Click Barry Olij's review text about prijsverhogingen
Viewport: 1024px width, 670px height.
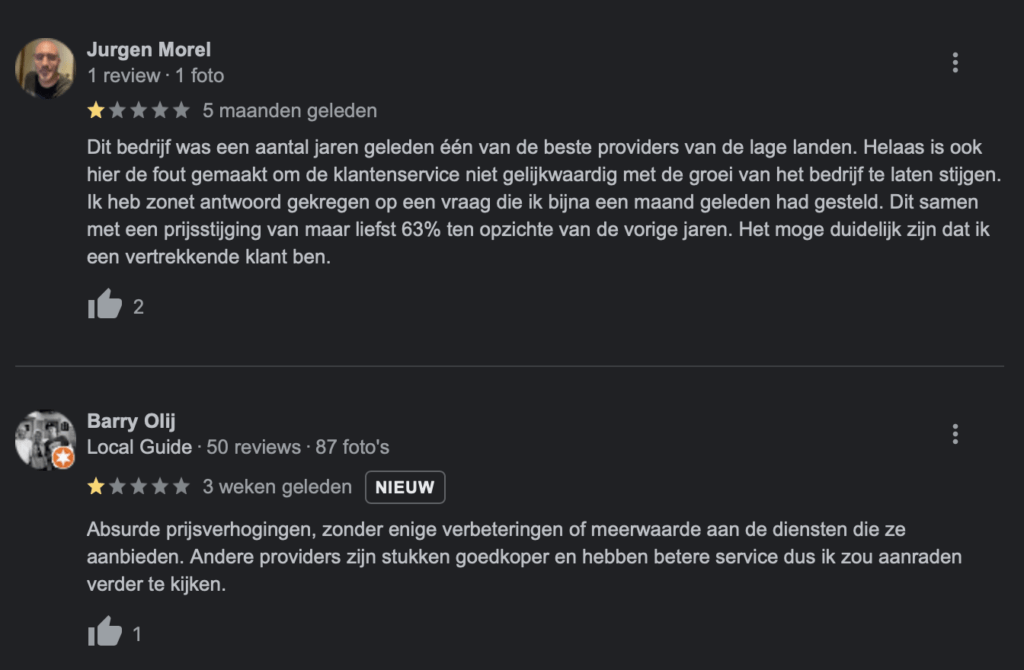520,557
